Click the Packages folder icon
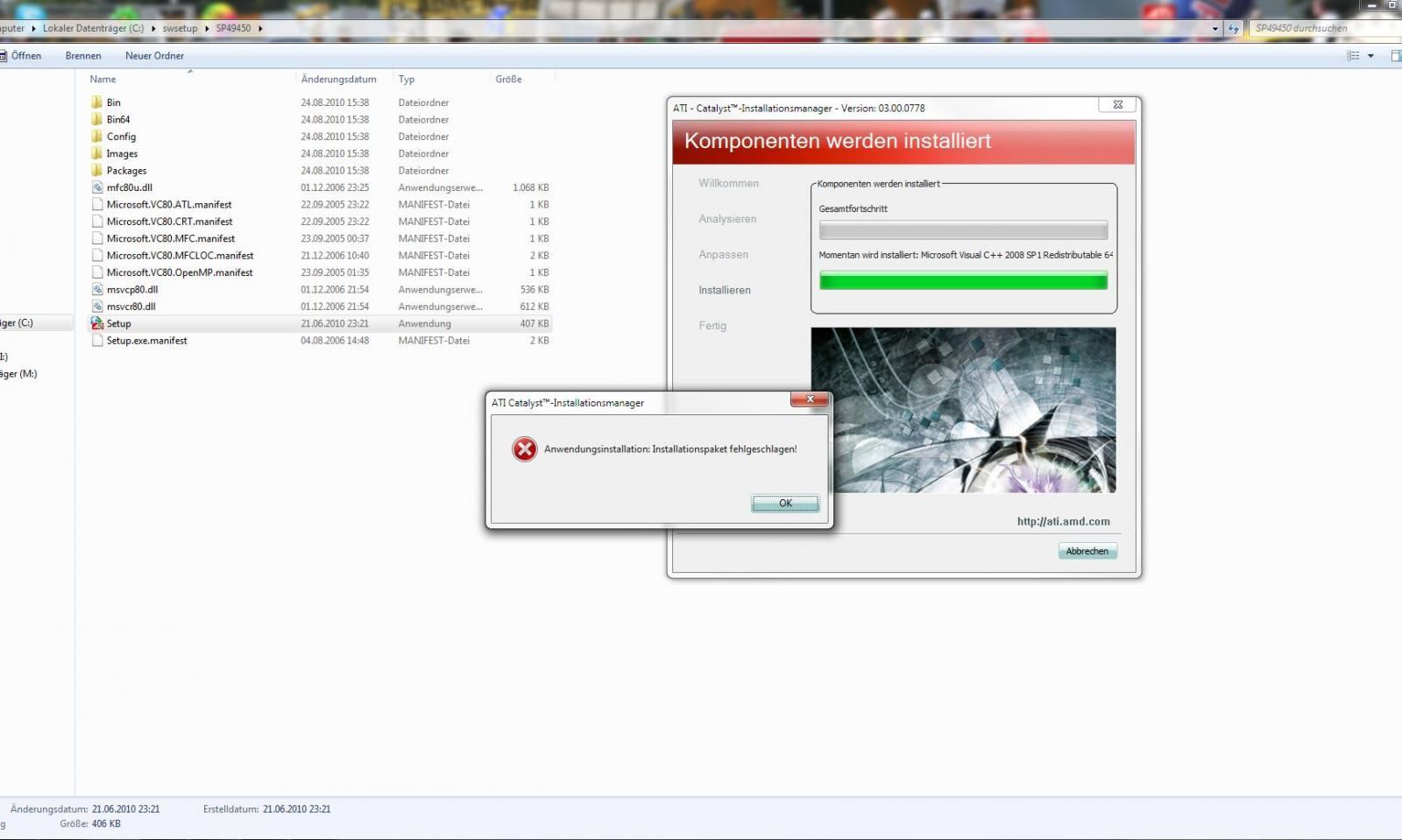Screen dimensions: 1402x840 tap(96, 171)
